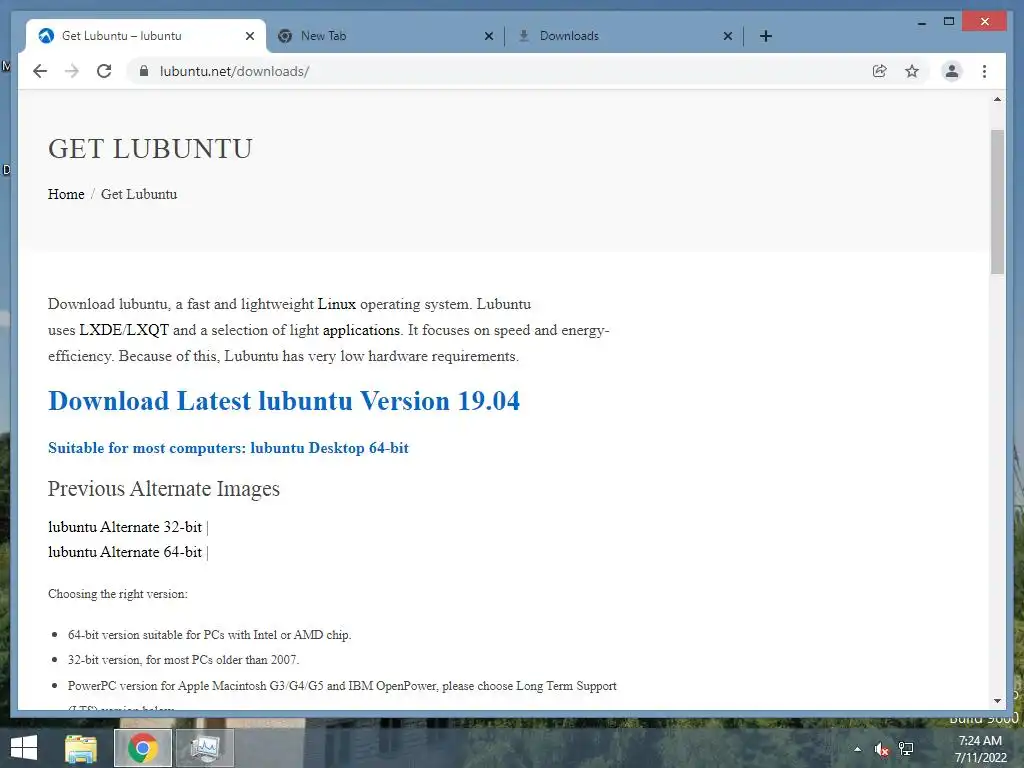Viewport: 1024px width, 768px height.
Task: Click the muted volume tray icon
Action: (881, 749)
